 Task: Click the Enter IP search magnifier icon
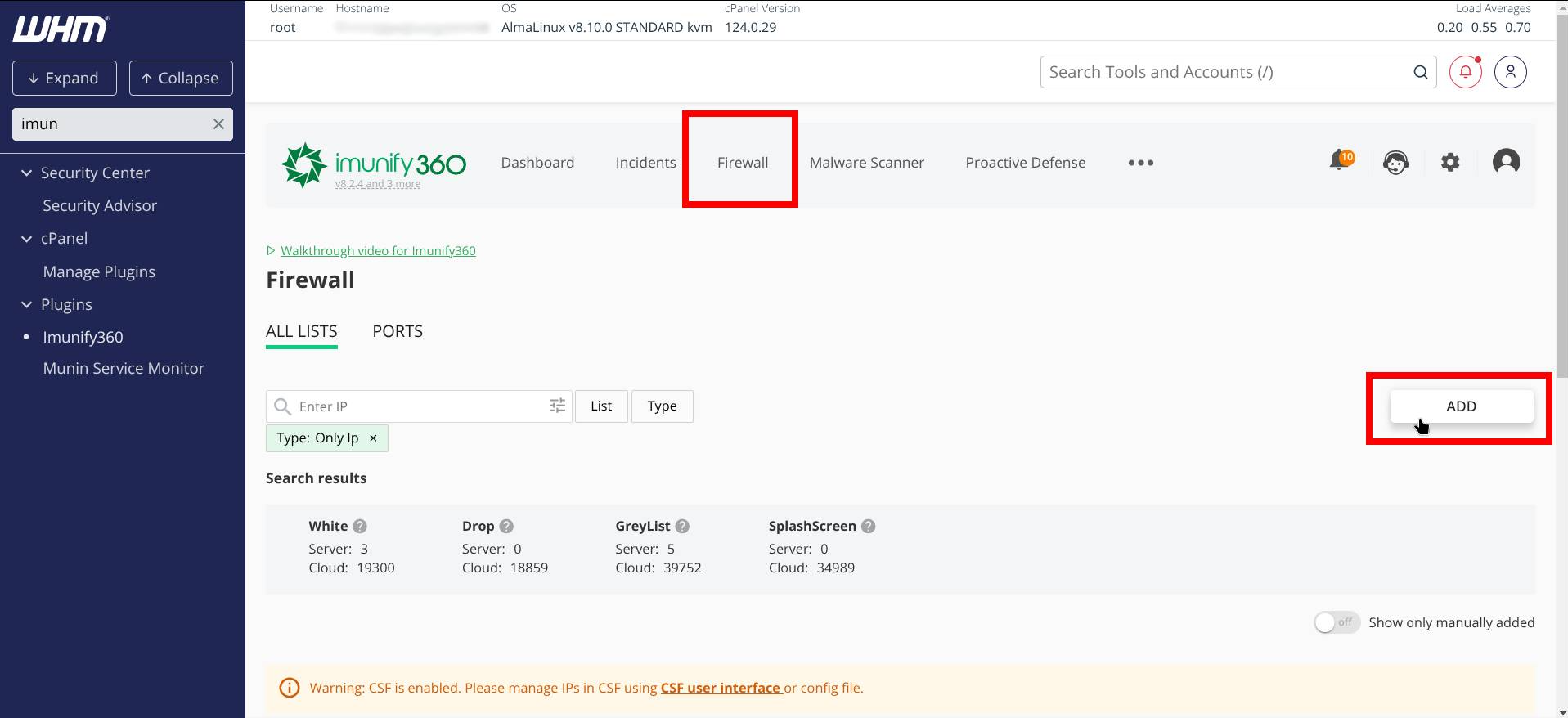[282, 406]
